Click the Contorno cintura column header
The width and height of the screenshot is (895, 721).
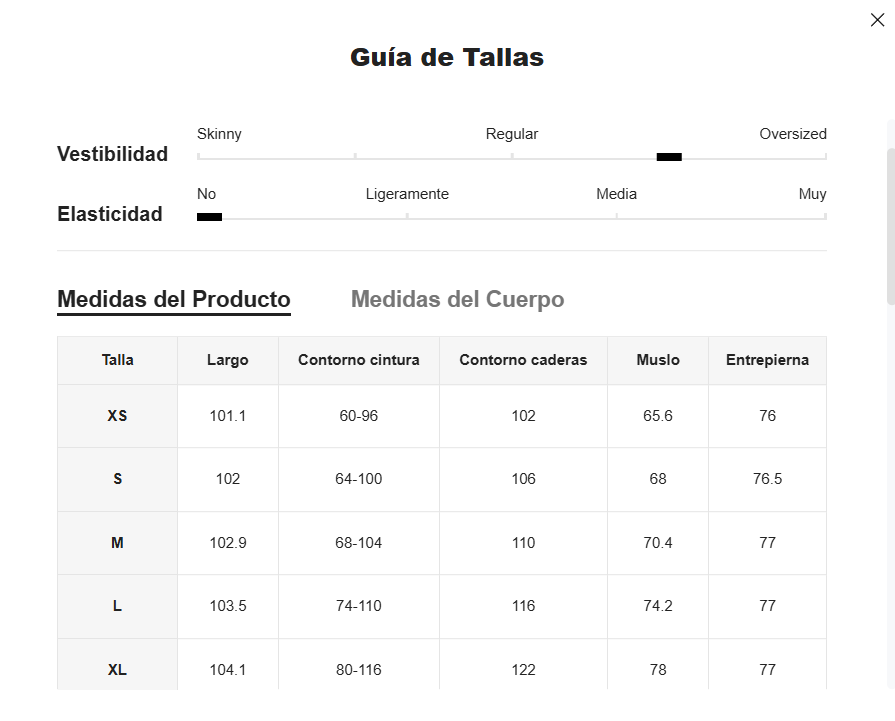tap(358, 360)
